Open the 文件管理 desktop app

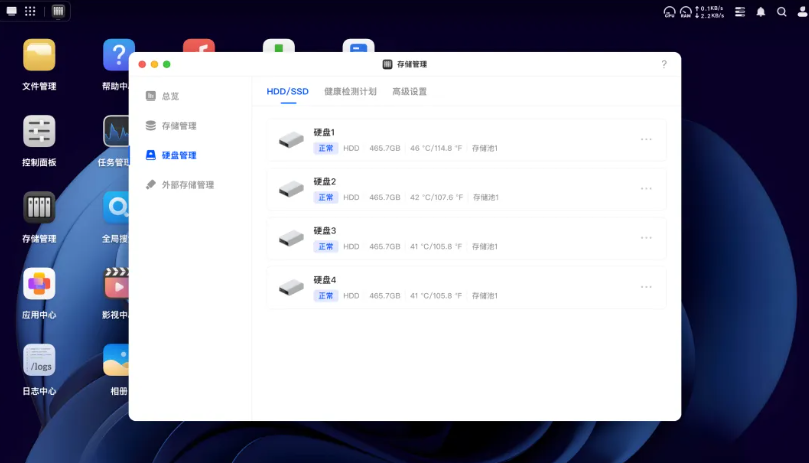point(39,55)
